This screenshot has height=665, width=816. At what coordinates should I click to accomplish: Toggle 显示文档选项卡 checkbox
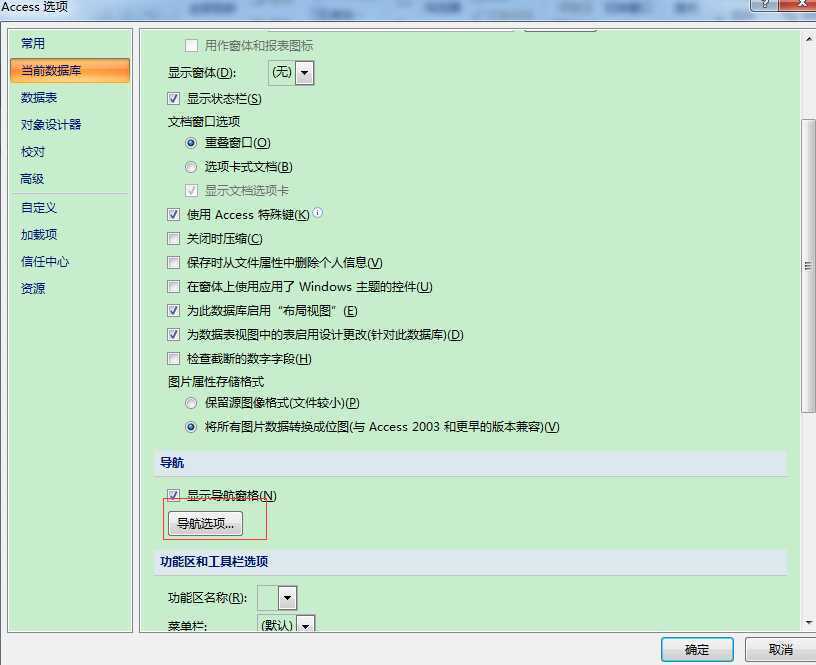coord(191,190)
